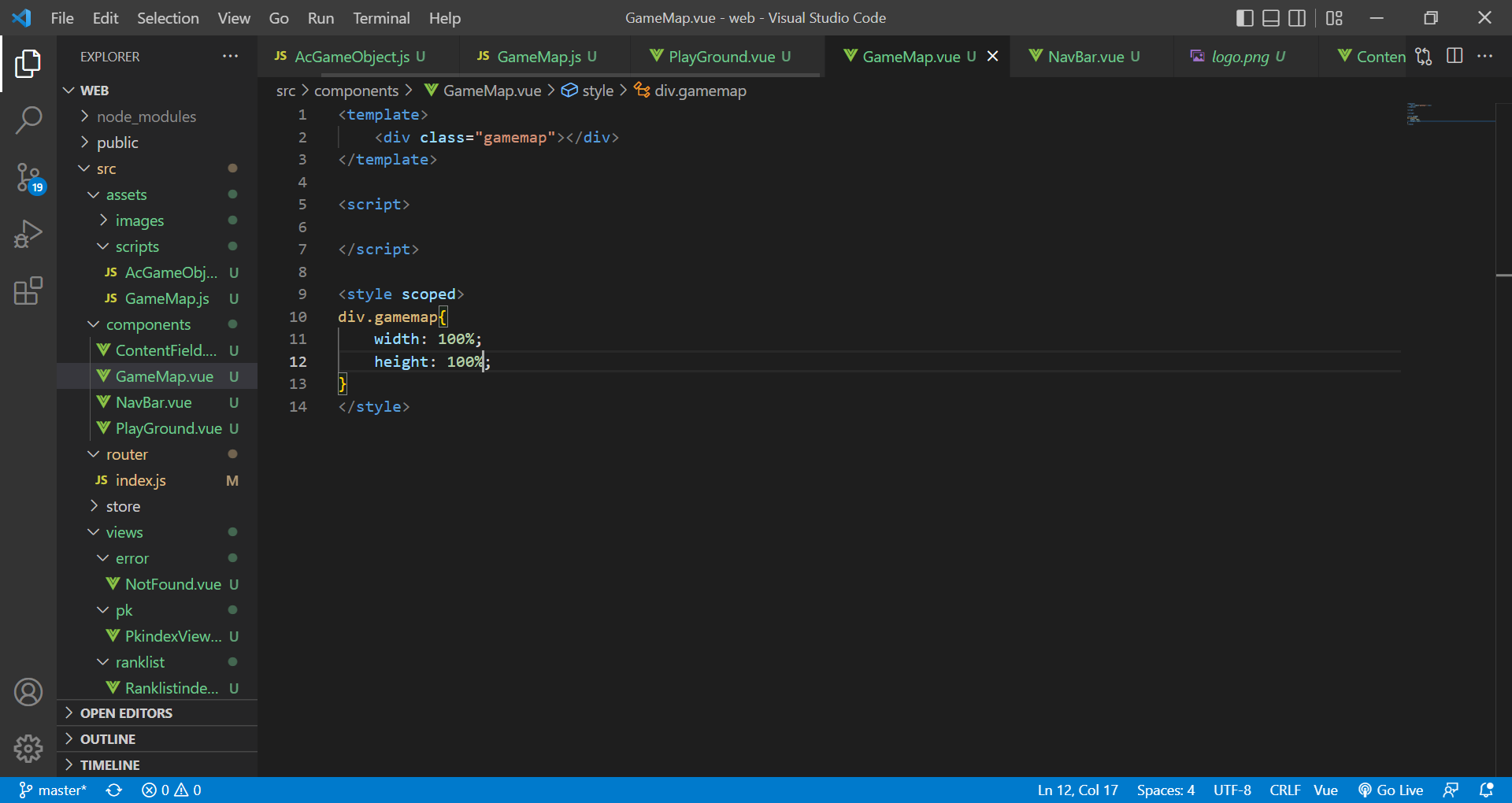Click the master branch status item
1512x803 pixels.
52,790
